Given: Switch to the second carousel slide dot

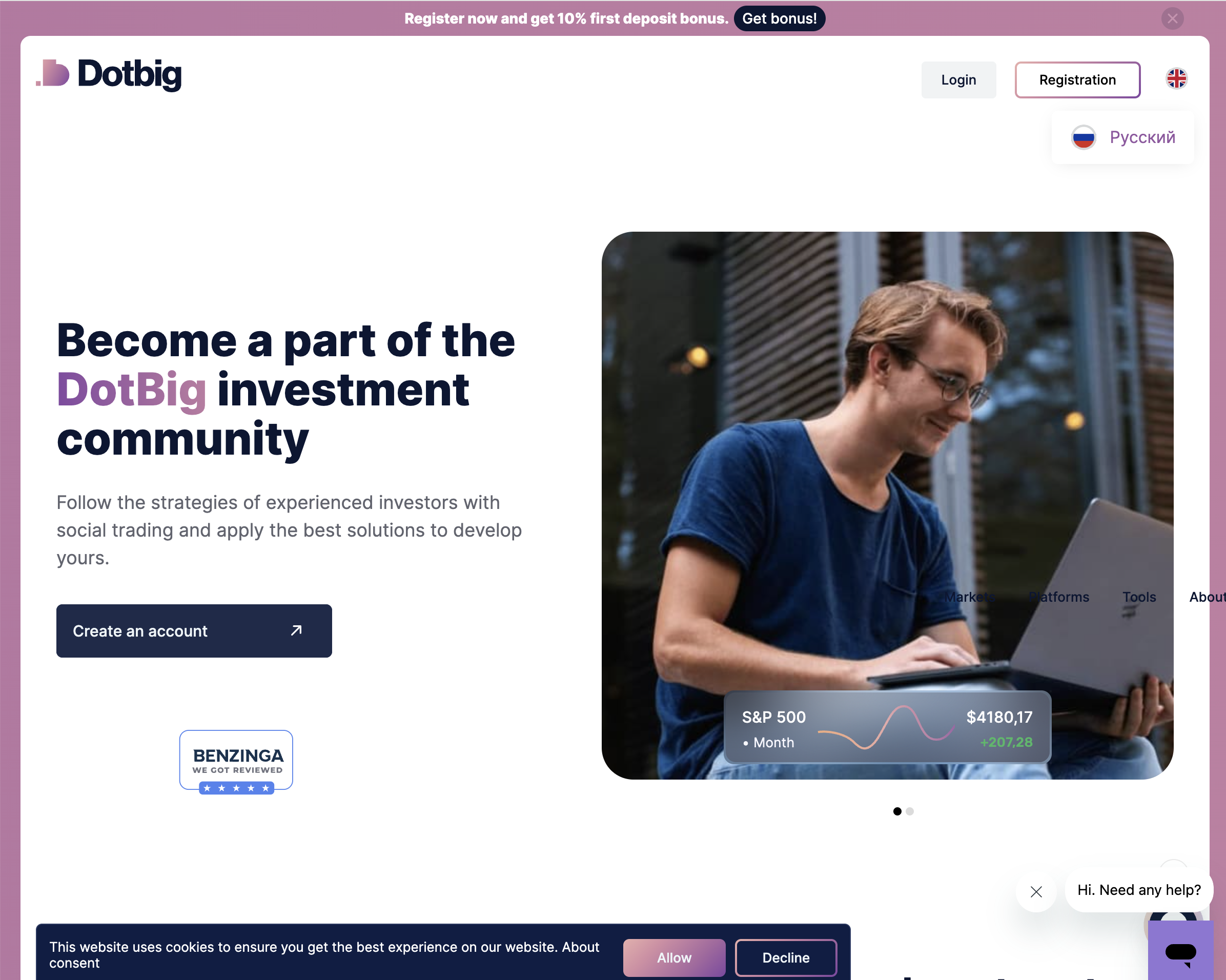Looking at the screenshot, I should click(910, 811).
